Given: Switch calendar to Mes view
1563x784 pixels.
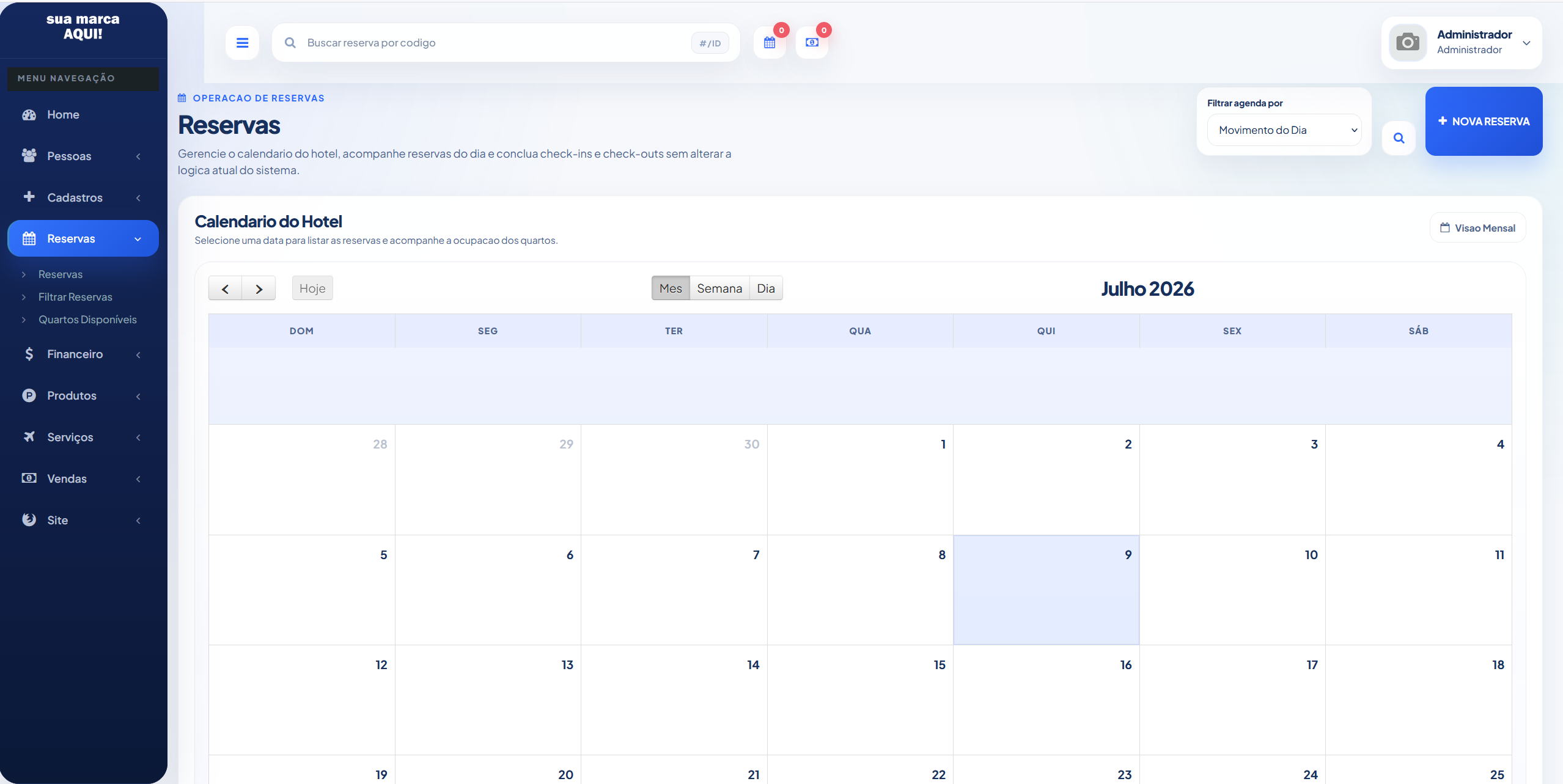Looking at the screenshot, I should 671,288.
